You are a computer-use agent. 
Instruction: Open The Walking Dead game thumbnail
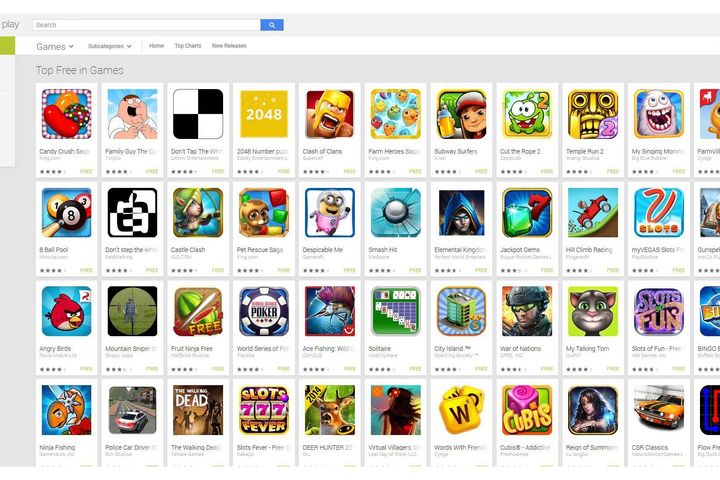click(198, 410)
